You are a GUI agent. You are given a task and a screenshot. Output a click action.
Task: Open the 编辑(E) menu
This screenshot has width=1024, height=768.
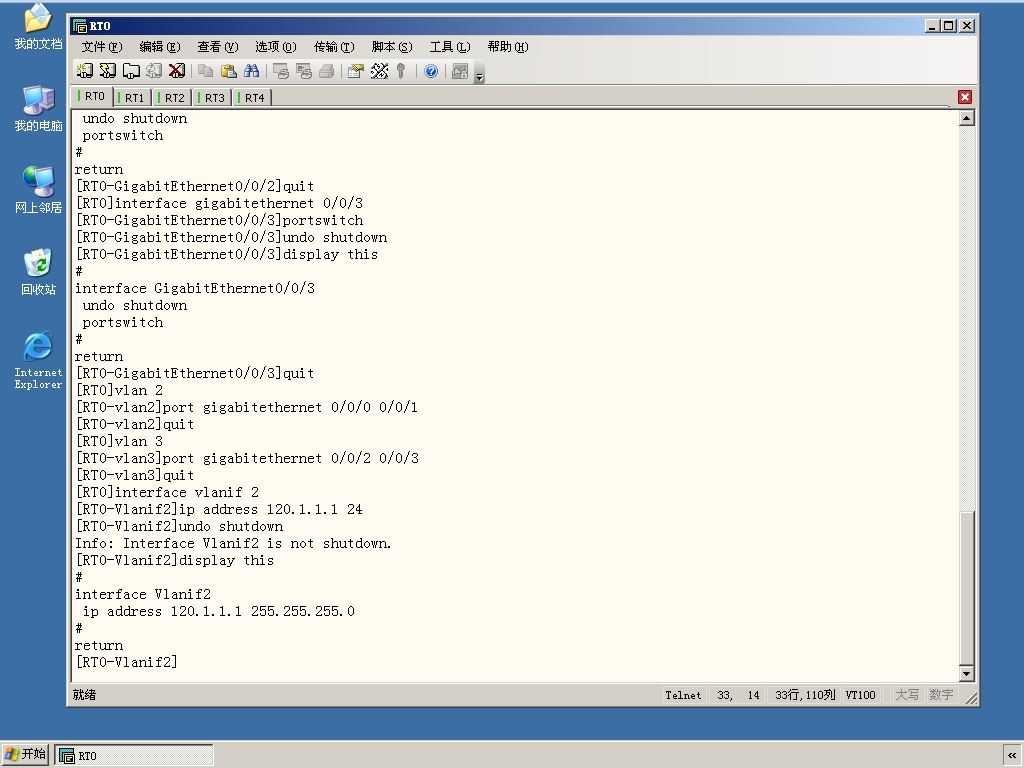pos(159,47)
